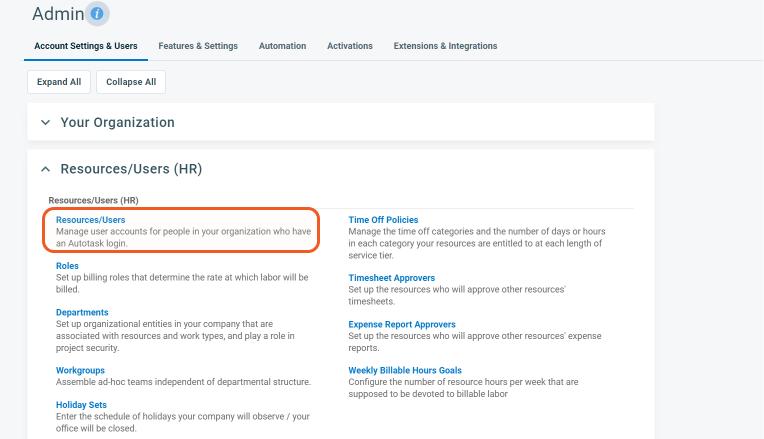Open the Expense Report Approvers link
The image size is (764, 439).
tap(402, 324)
